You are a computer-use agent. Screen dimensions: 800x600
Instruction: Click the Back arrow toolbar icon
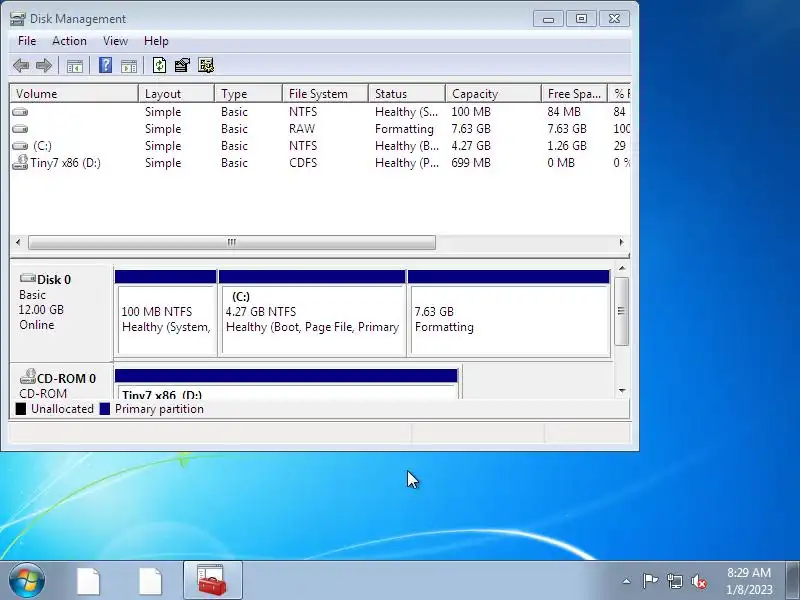click(21, 65)
